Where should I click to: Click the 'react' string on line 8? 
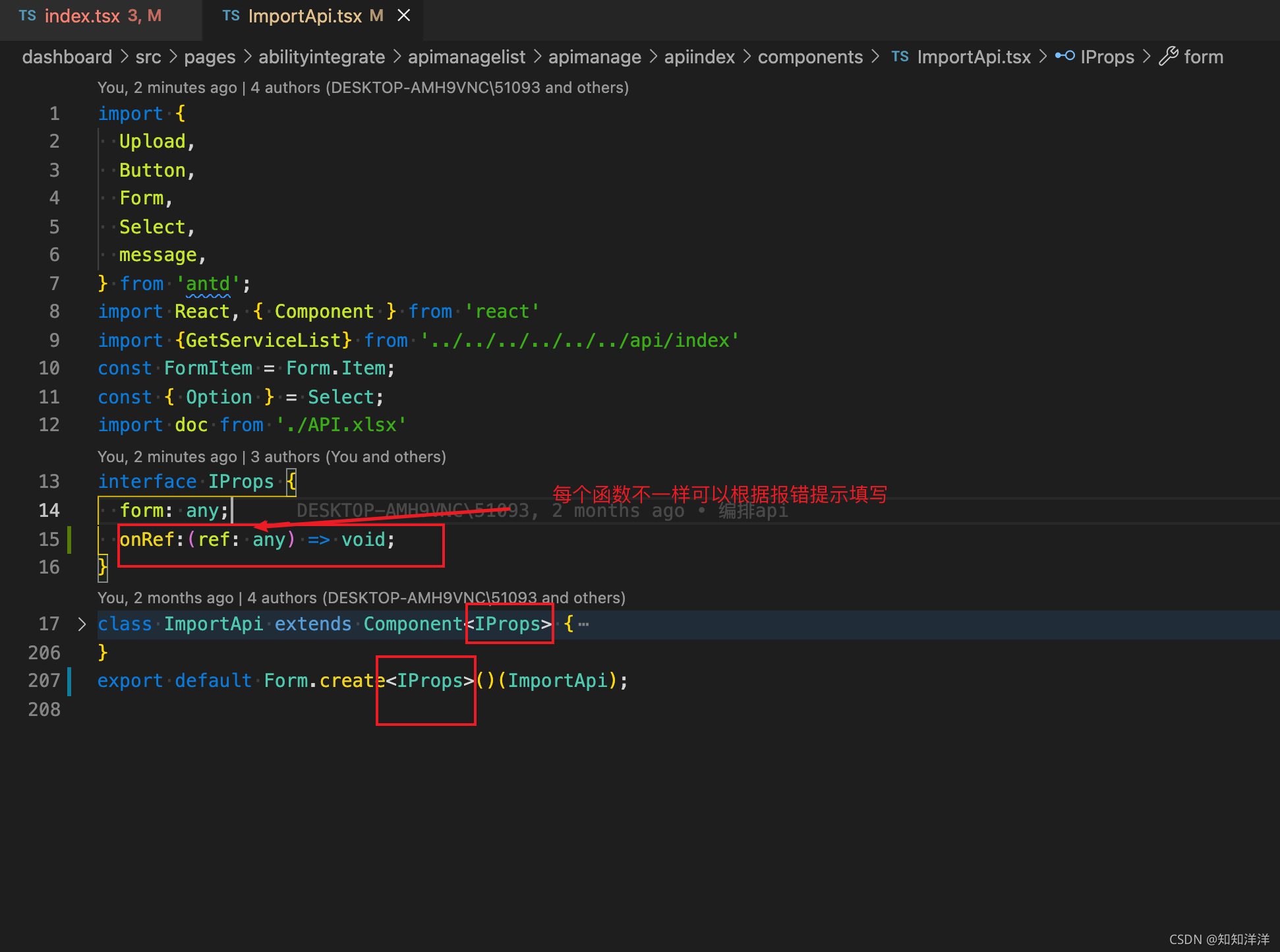(502, 312)
